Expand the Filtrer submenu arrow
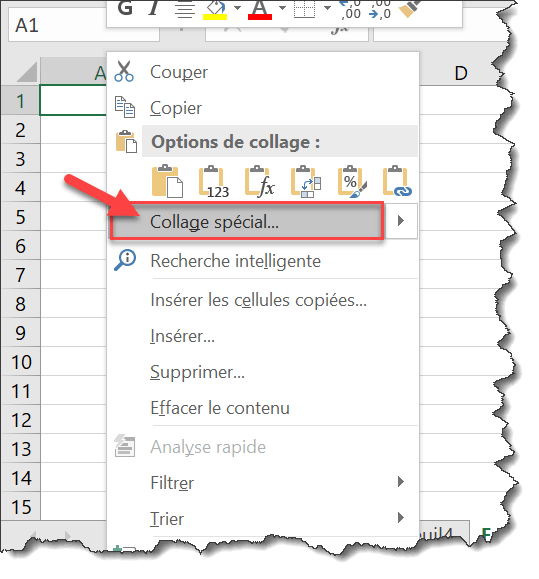539x579 pixels. (401, 482)
